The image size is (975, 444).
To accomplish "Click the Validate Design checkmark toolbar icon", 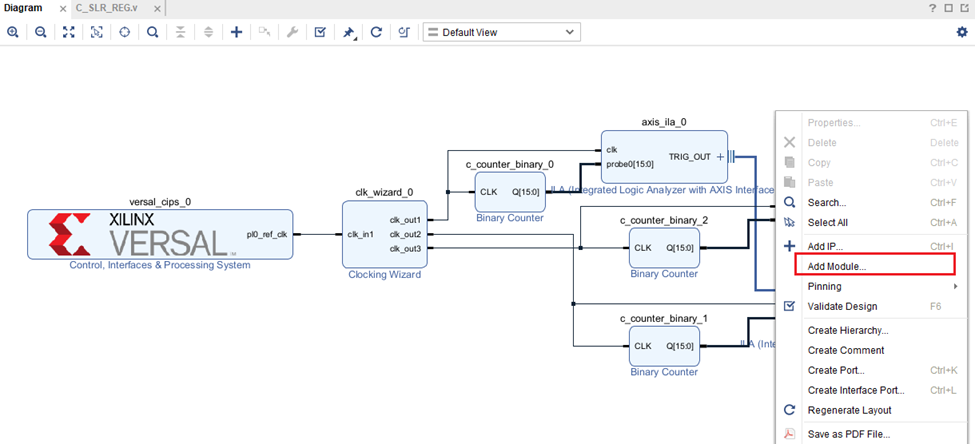I will (x=320, y=32).
